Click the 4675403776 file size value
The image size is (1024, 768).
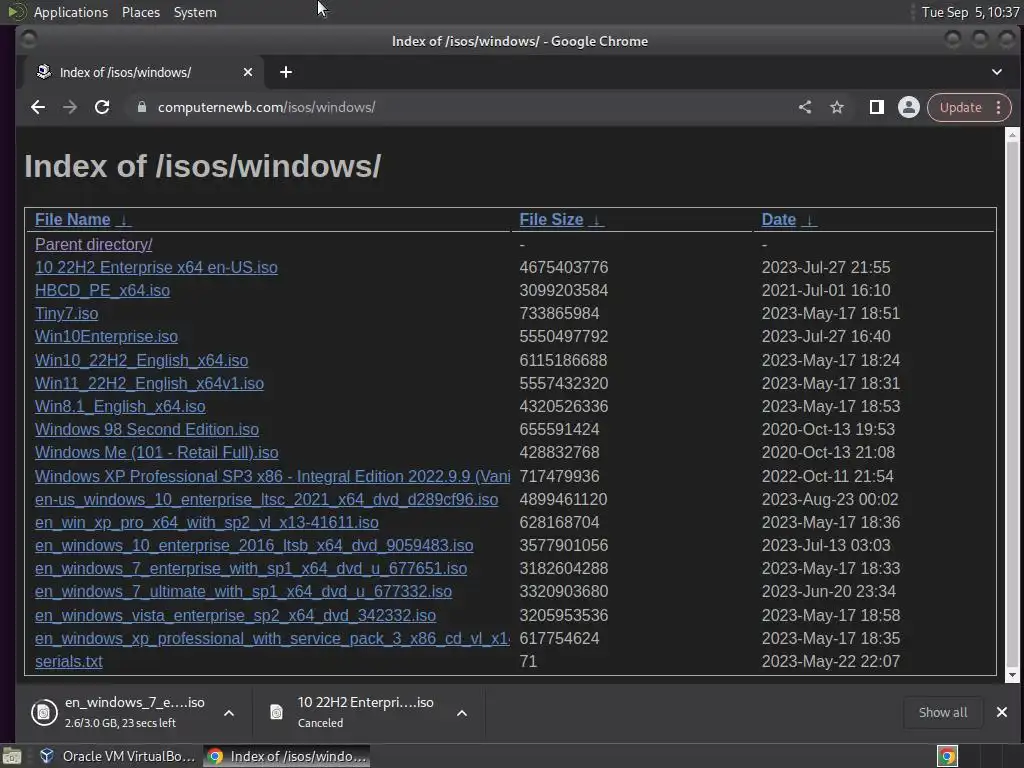click(x=564, y=267)
